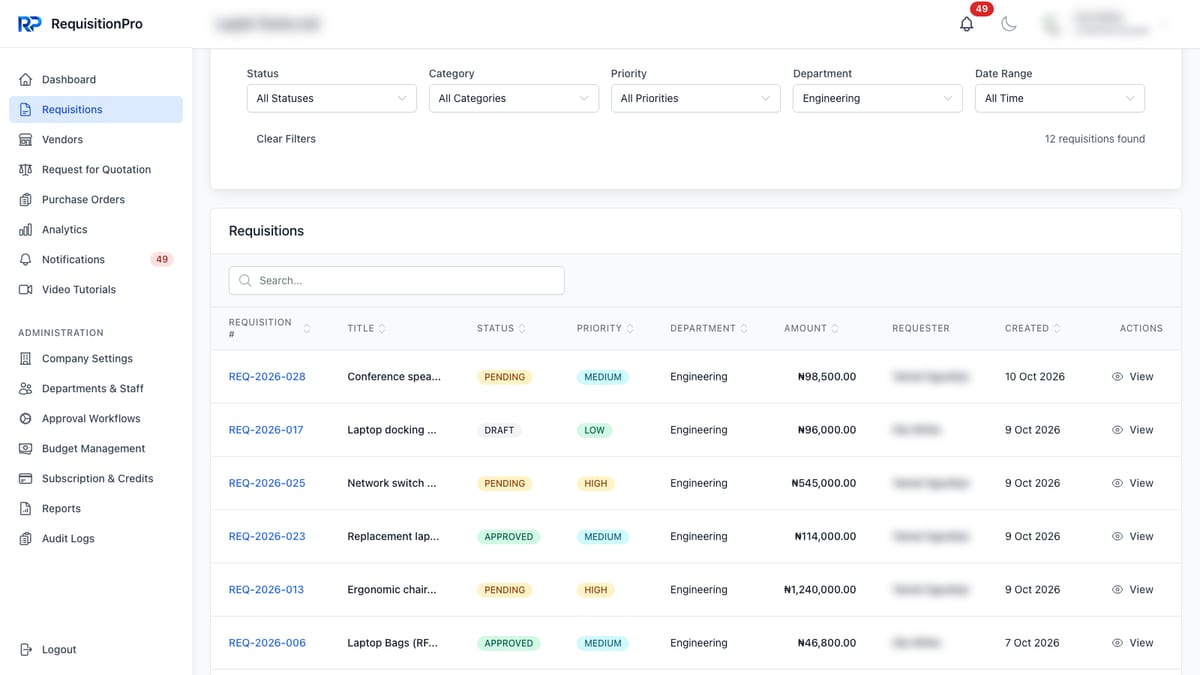Open requisition REQ-2026-006 link
The height and width of the screenshot is (675, 1200).
pos(267,643)
